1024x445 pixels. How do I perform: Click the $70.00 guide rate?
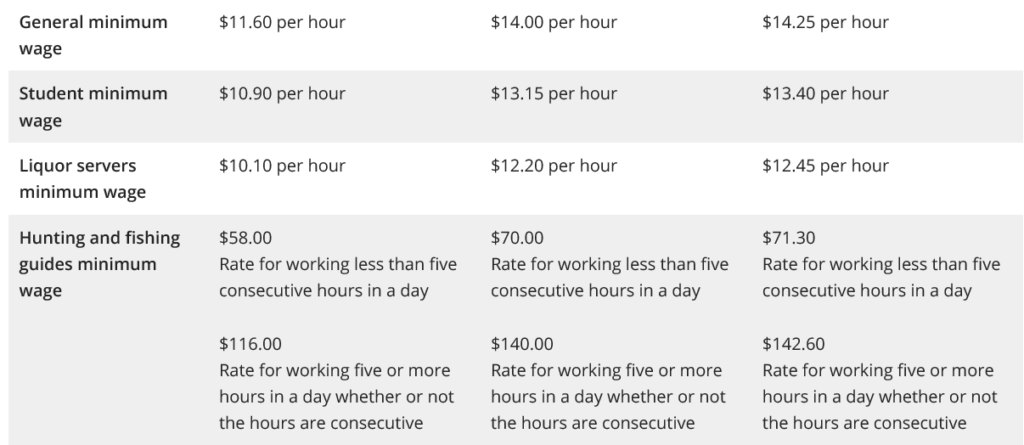(x=517, y=238)
